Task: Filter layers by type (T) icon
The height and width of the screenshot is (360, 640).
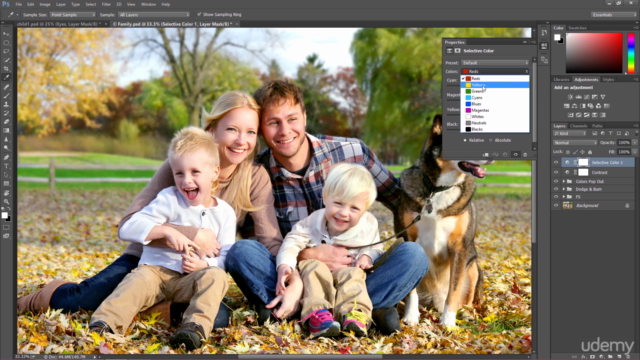Action: [611, 133]
